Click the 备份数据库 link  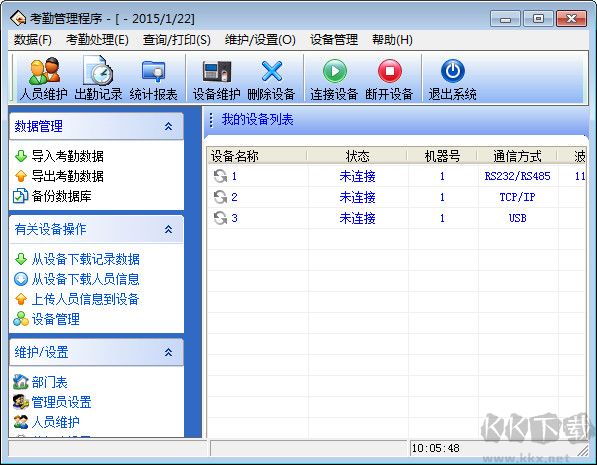coord(61,196)
